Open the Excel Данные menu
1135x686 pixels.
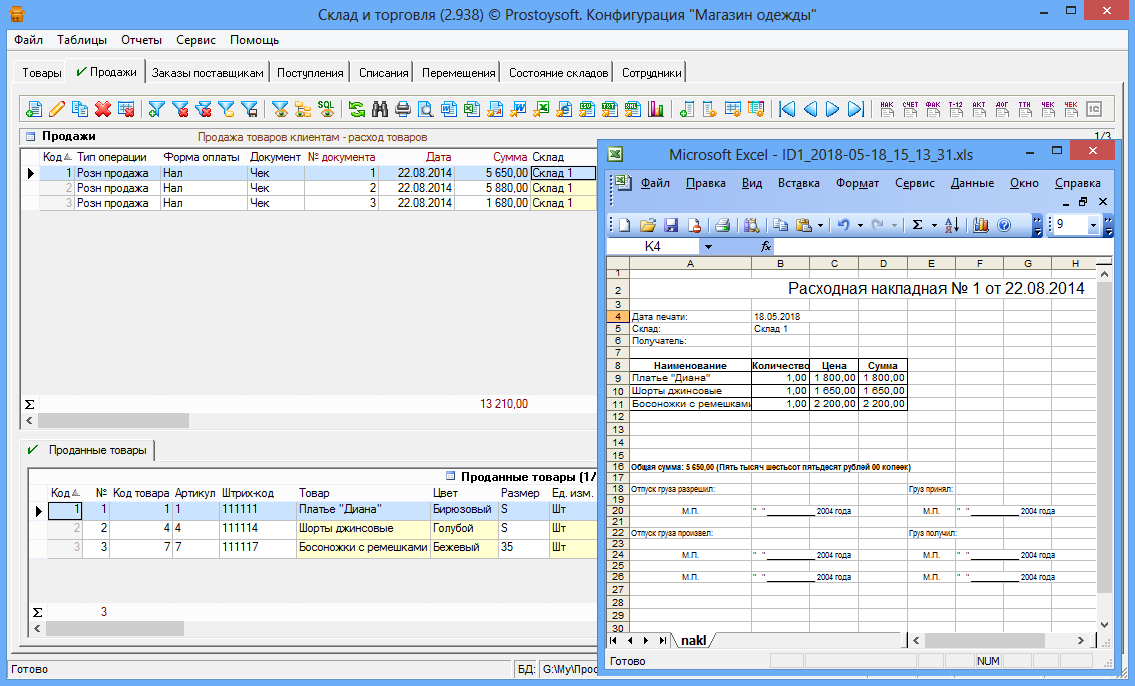972,183
